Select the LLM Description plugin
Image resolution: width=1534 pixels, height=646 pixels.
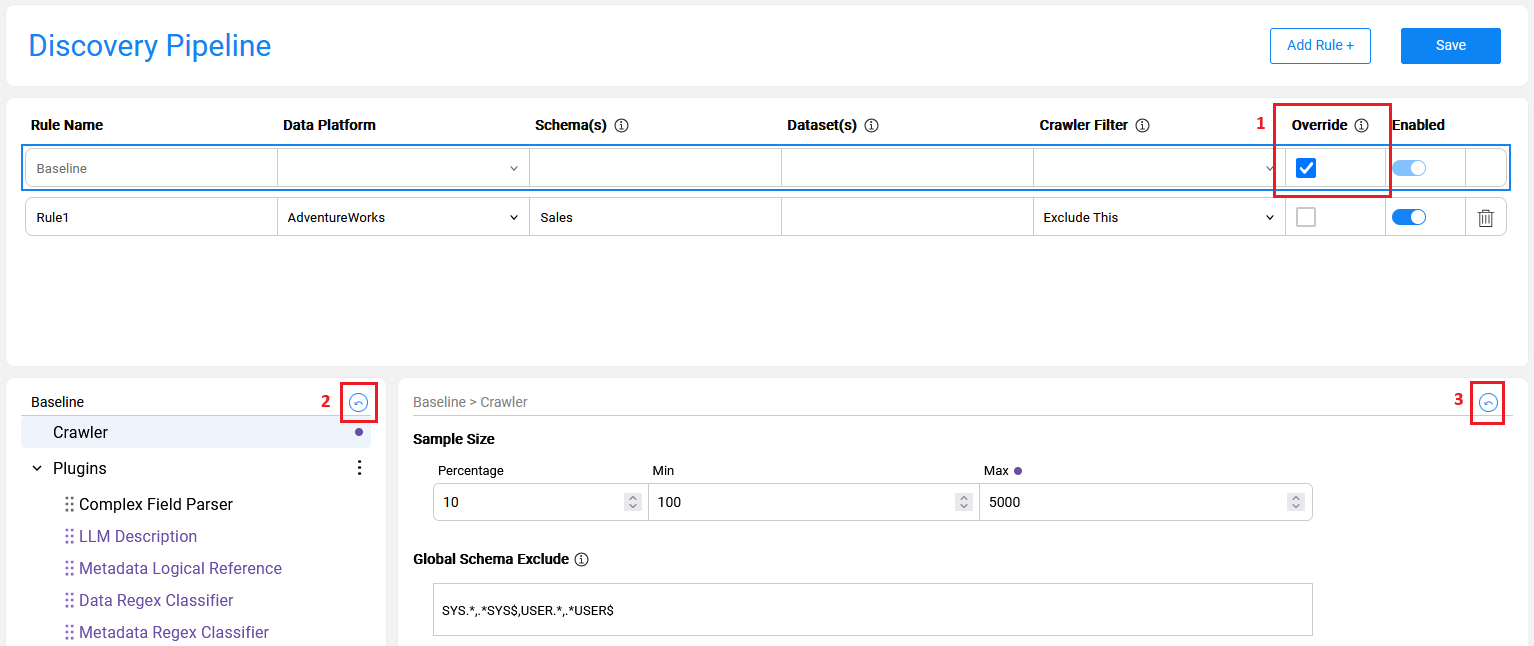pyautogui.click(x=138, y=537)
